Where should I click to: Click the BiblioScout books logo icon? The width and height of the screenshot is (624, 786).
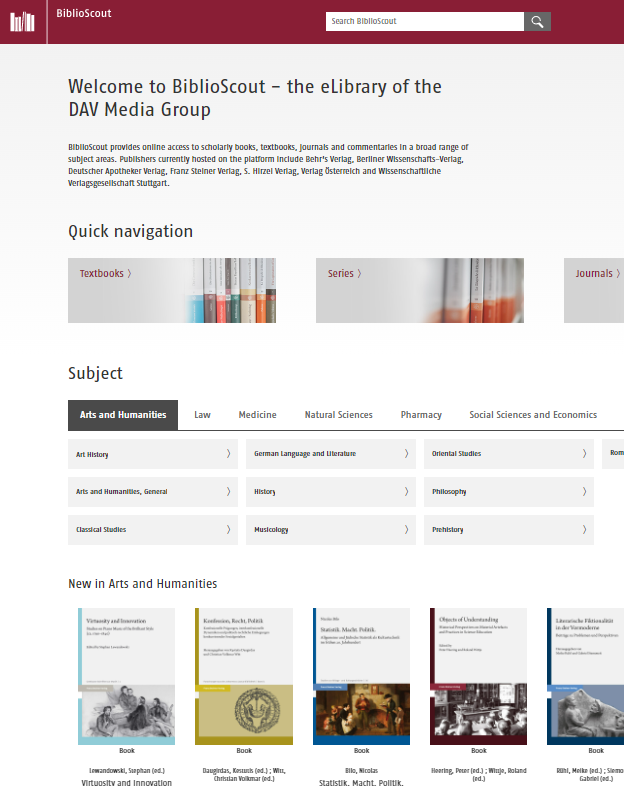click(23, 22)
